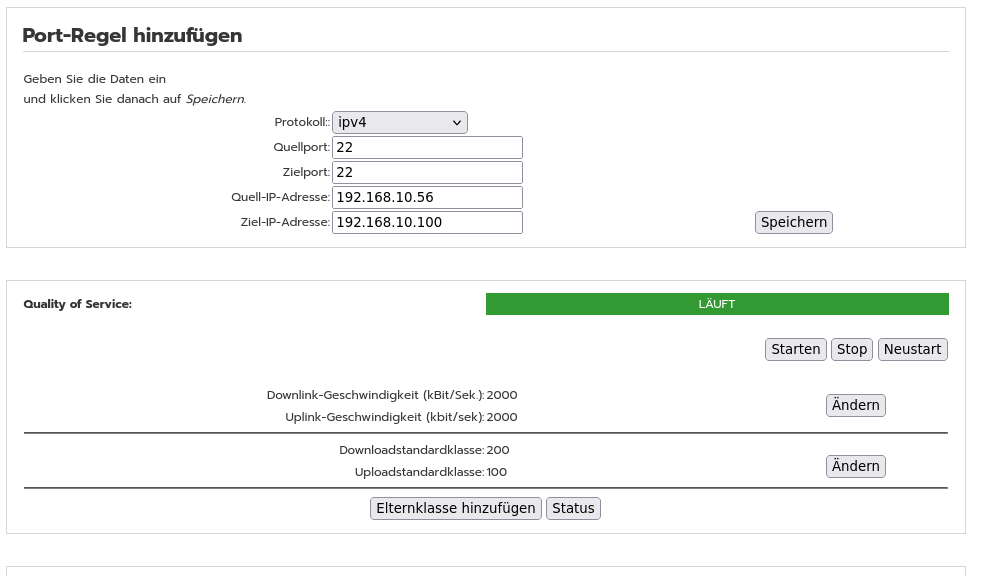Stop the Quality of Service
The width and height of the screenshot is (981, 576).
click(852, 349)
